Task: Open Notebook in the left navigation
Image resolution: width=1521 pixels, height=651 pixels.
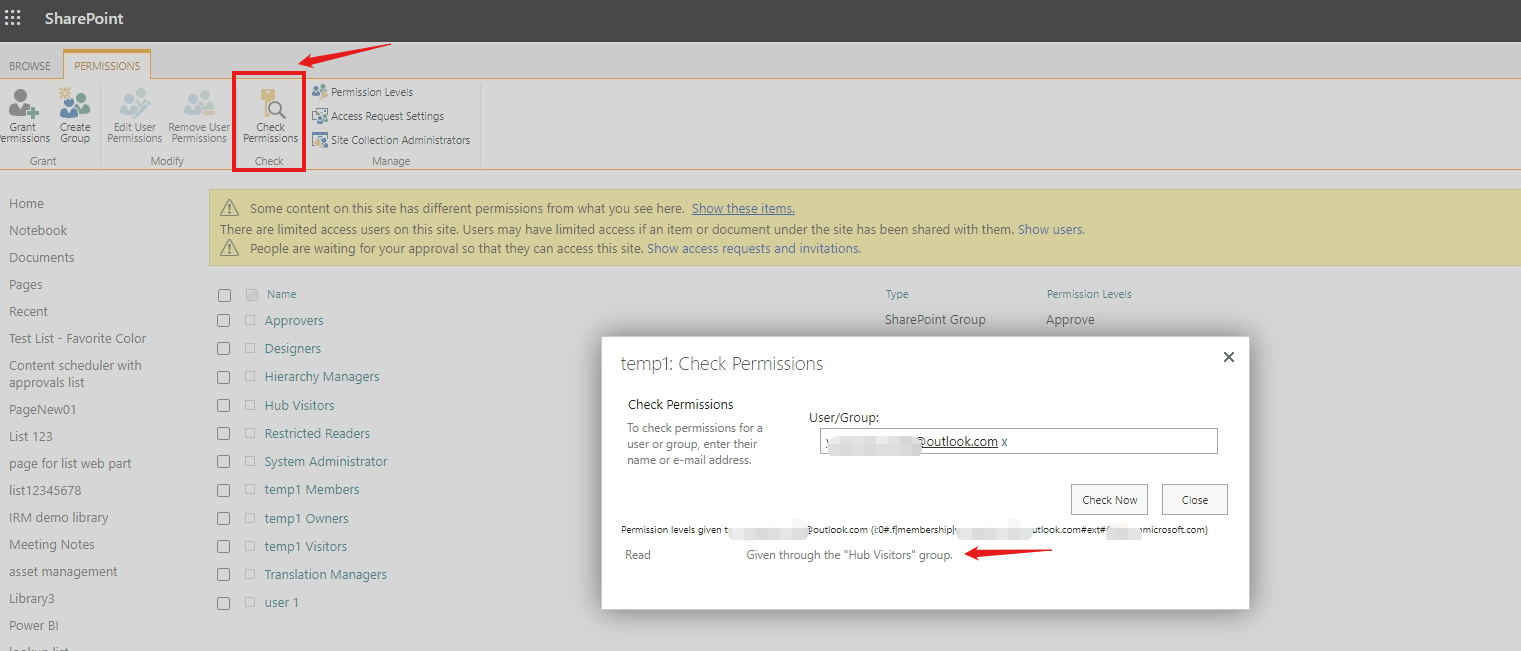Action: pos(38,231)
